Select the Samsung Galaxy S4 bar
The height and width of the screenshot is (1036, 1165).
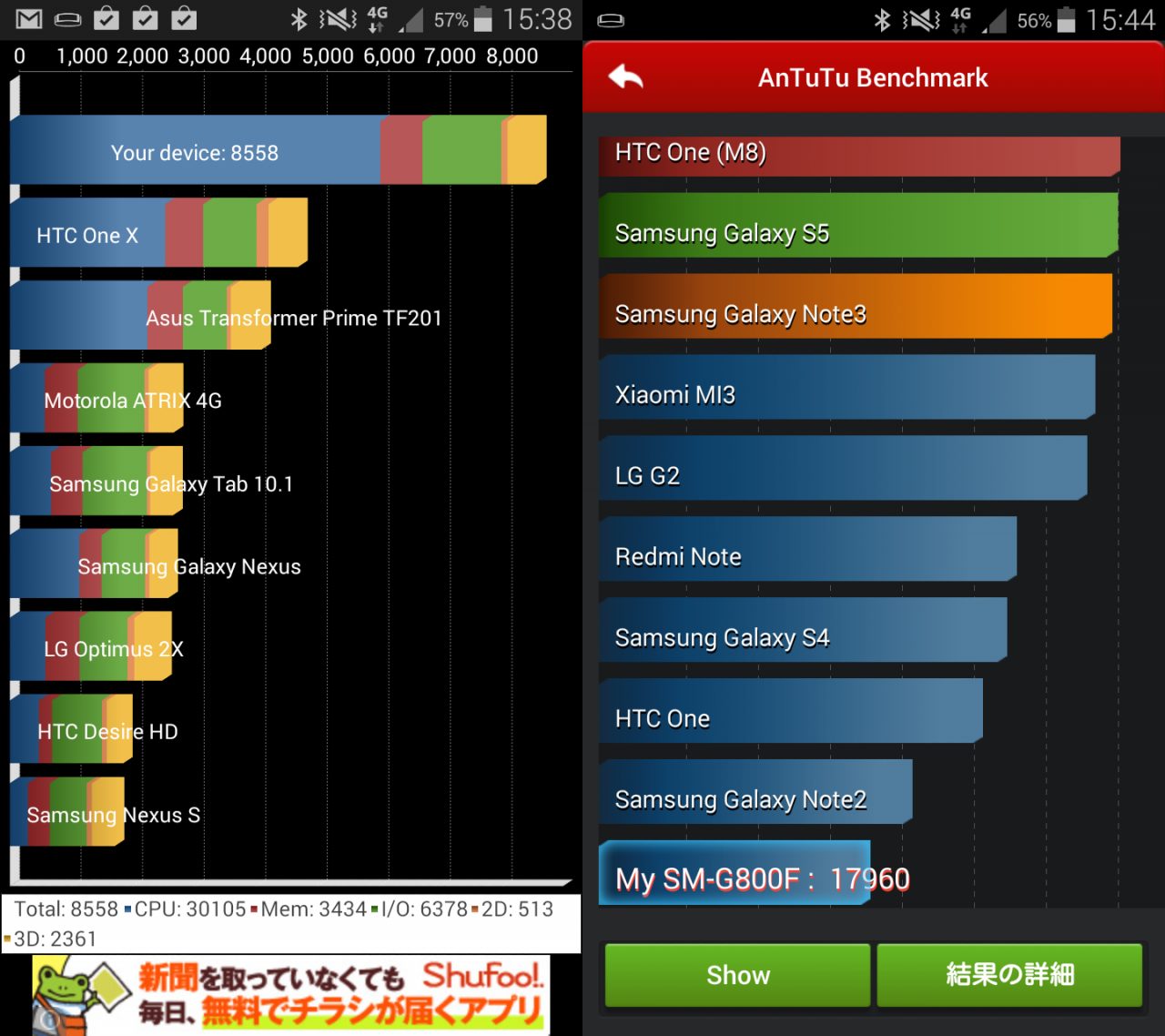803,630
